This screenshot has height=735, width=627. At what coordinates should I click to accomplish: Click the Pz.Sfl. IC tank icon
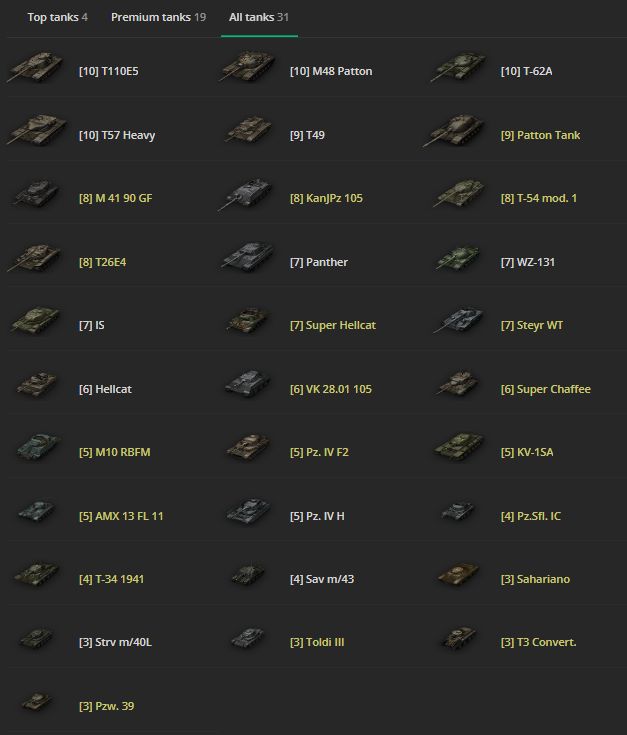[458, 511]
